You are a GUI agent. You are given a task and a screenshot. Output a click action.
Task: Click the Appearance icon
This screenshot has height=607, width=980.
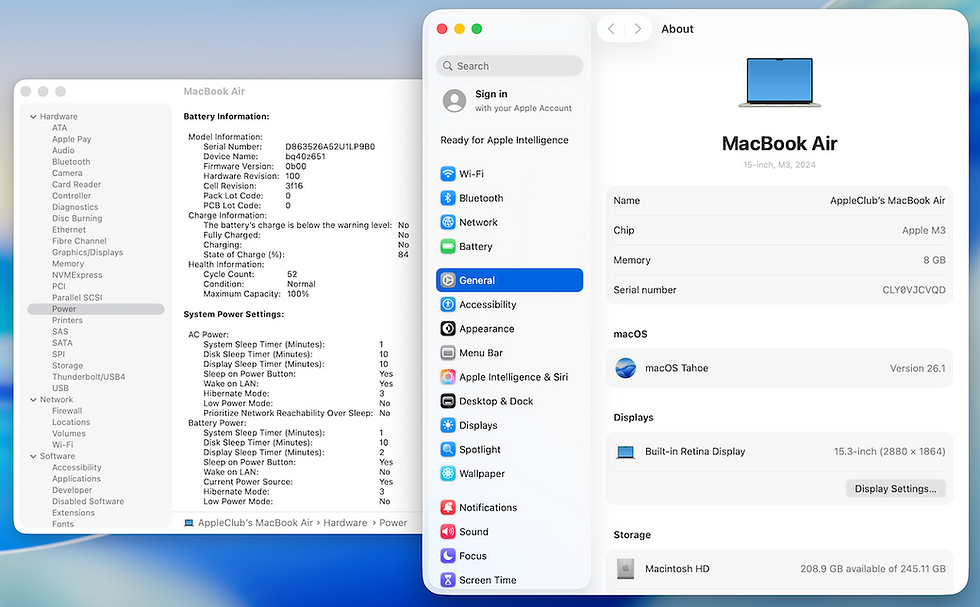[448, 329]
